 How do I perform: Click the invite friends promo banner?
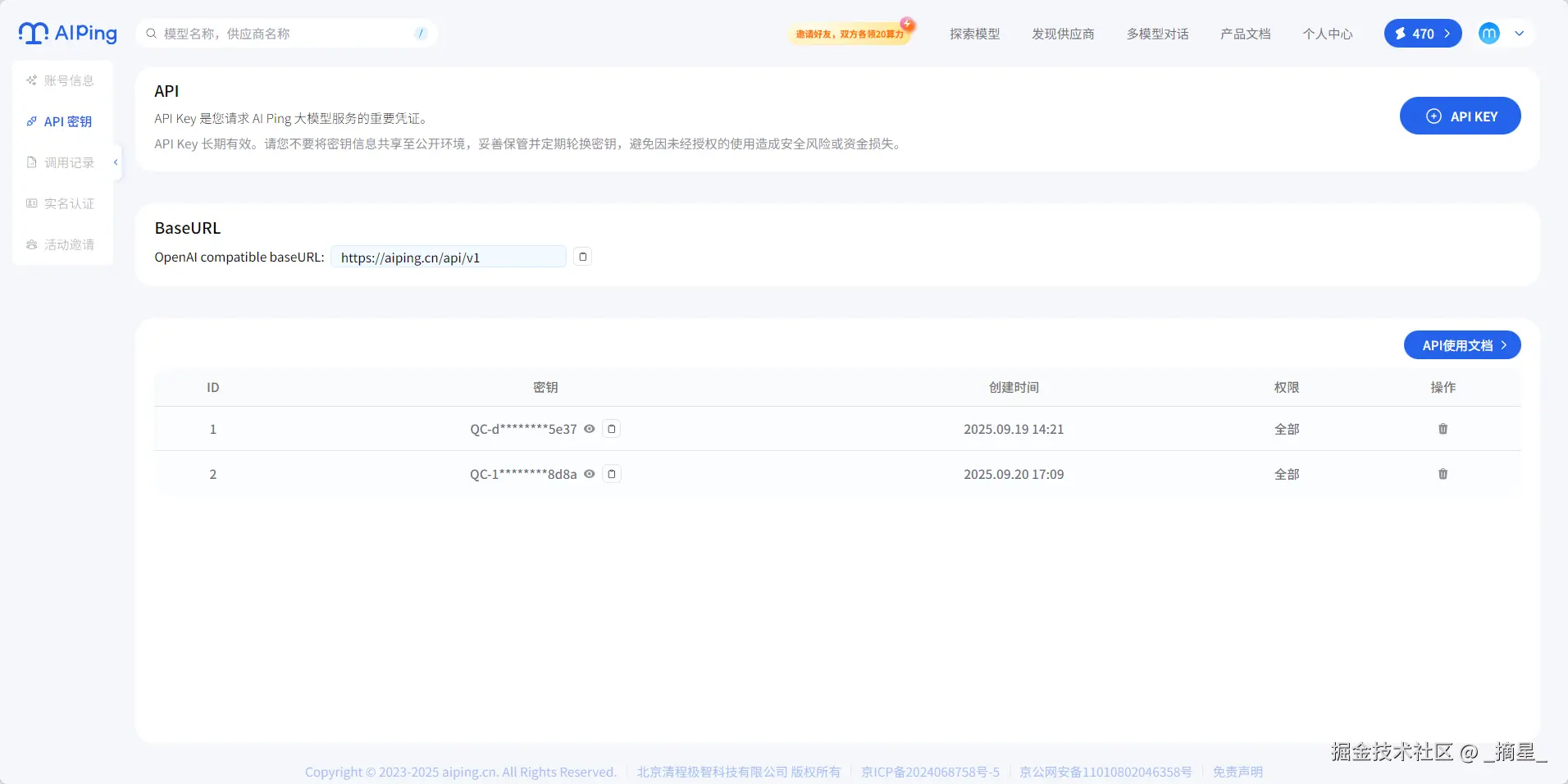click(850, 34)
